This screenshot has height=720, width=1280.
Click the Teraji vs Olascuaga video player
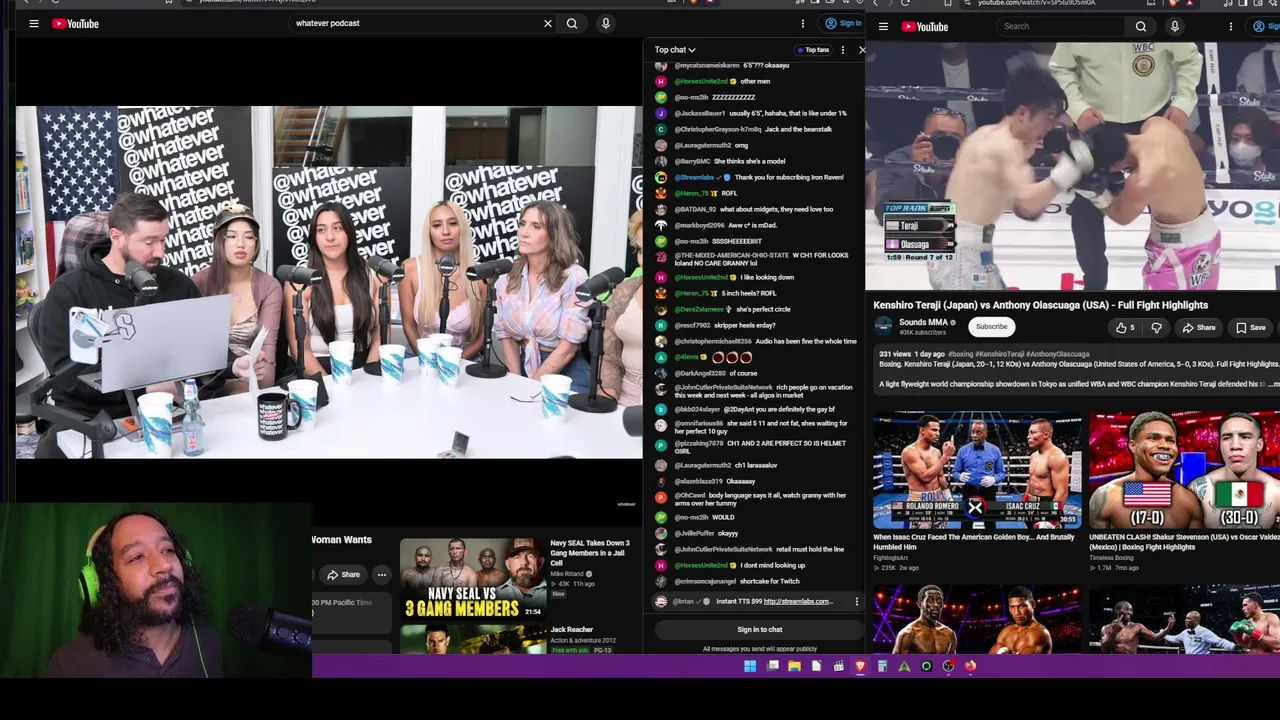[x=1072, y=166]
